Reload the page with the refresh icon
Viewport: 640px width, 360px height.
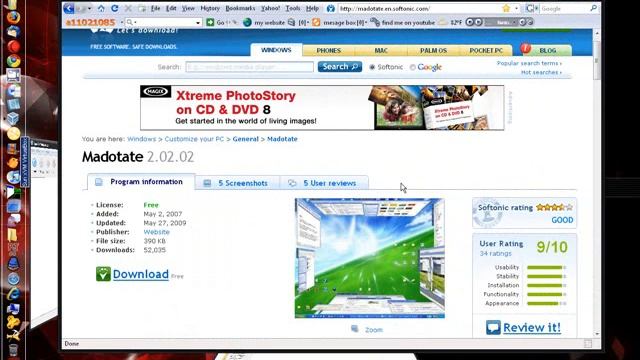pos(115,8)
